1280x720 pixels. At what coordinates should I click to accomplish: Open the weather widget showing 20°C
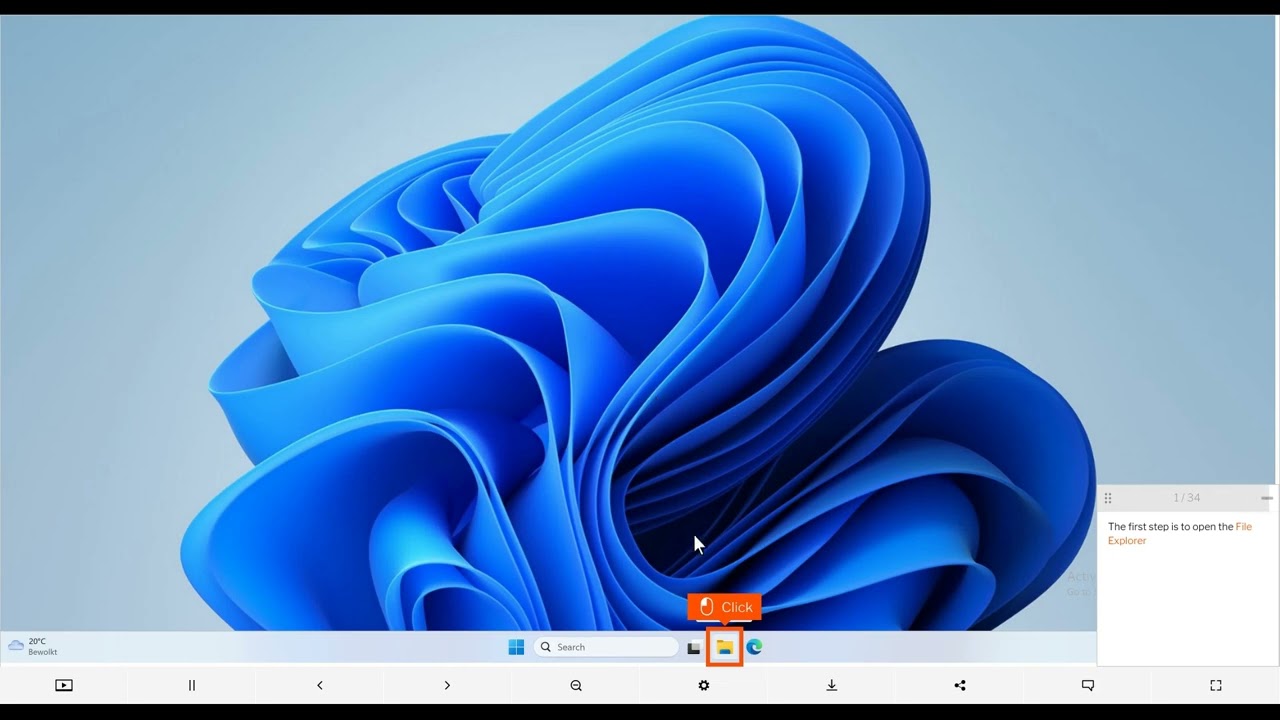pos(33,646)
